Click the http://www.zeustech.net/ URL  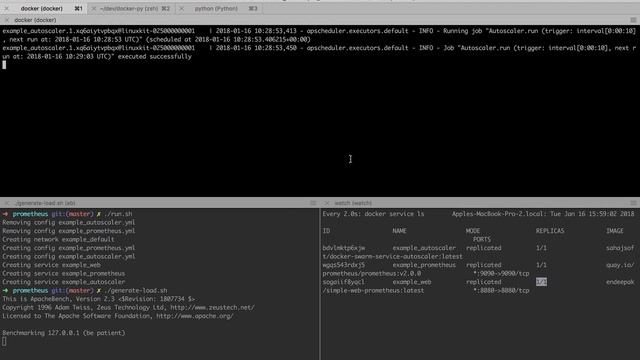(212, 308)
